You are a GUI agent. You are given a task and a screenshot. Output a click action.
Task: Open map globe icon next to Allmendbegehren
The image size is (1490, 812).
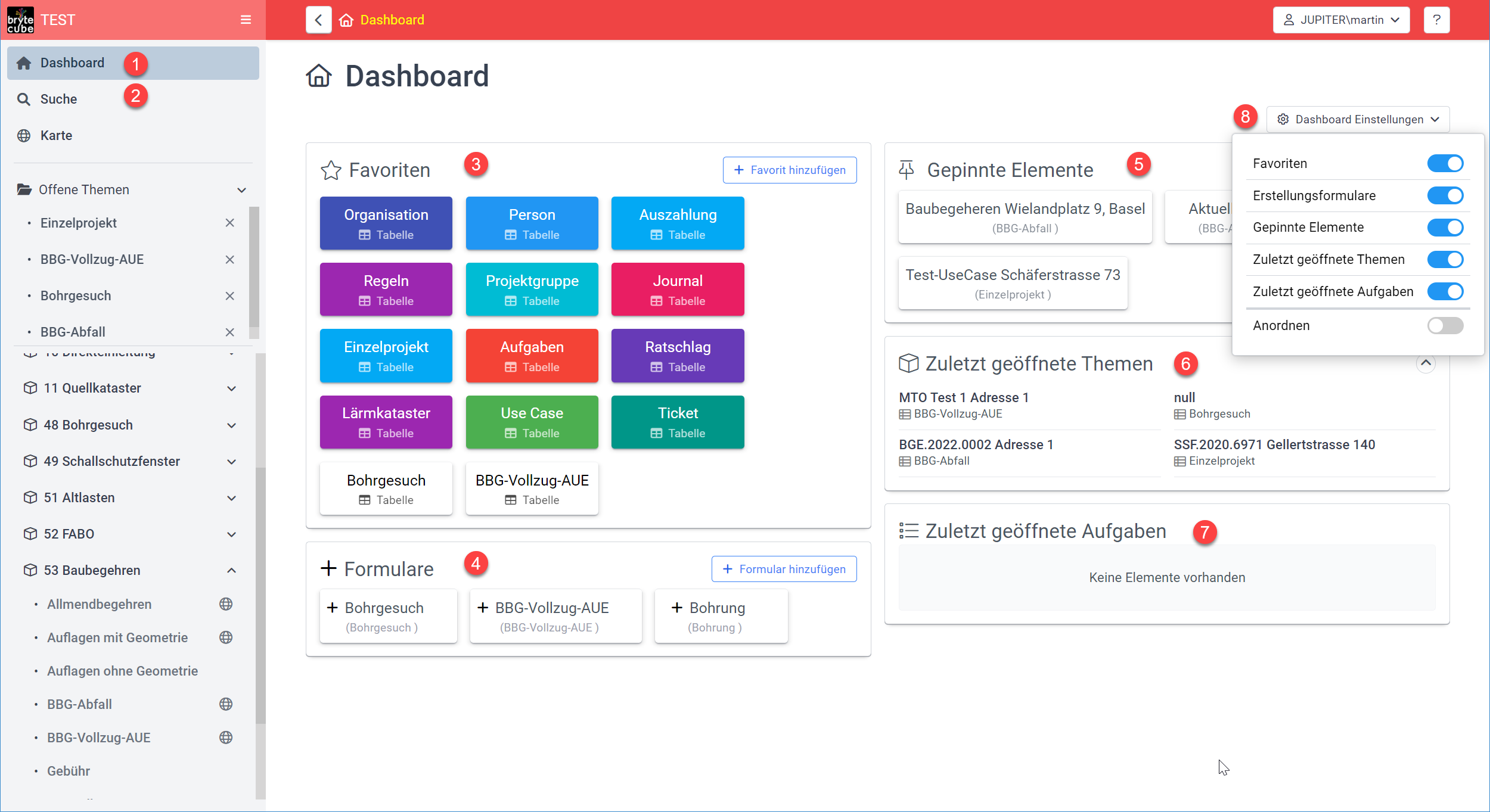point(226,604)
